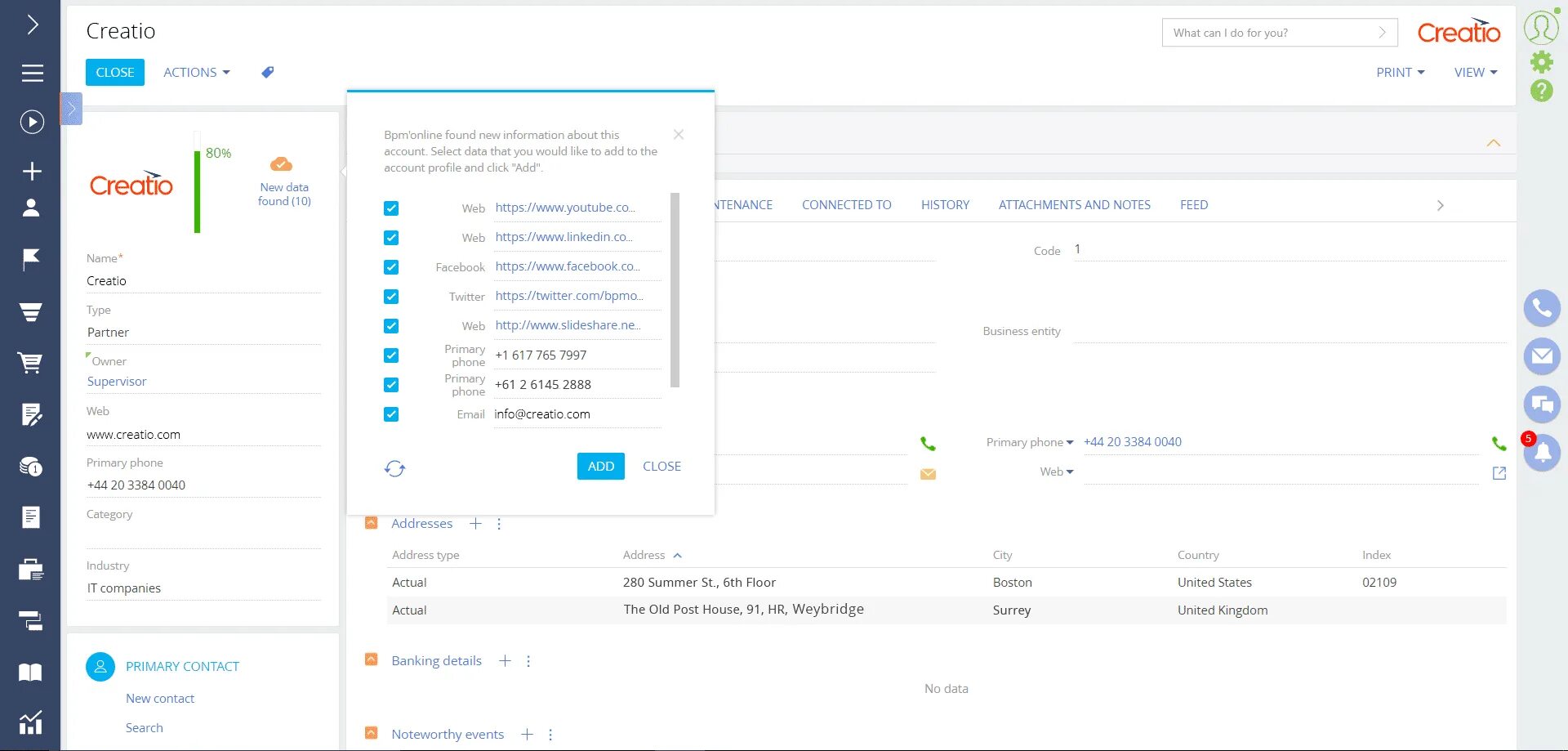
Task: Open the book knowledge base icon
Action: 31,673
